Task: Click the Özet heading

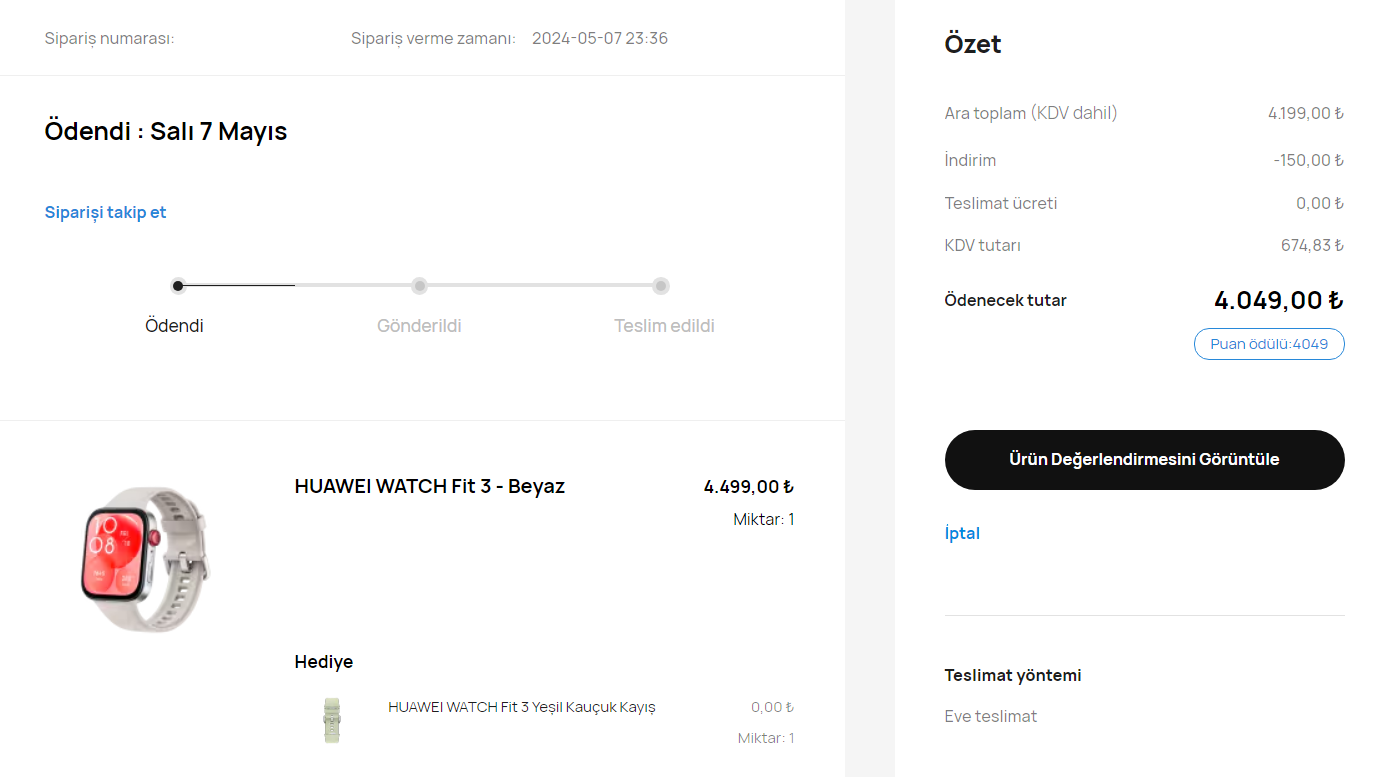Action: 973,44
